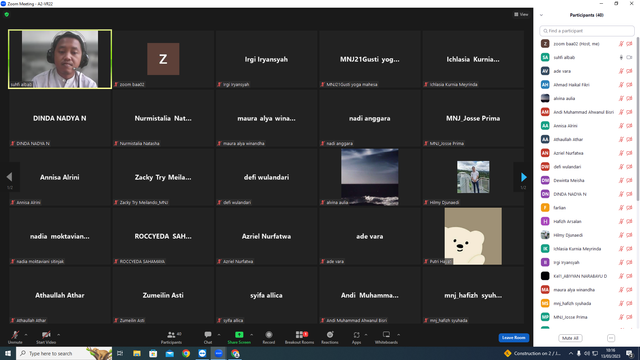Click the green encryption shield icon
The width and height of the screenshot is (640, 360).
[7, 14]
